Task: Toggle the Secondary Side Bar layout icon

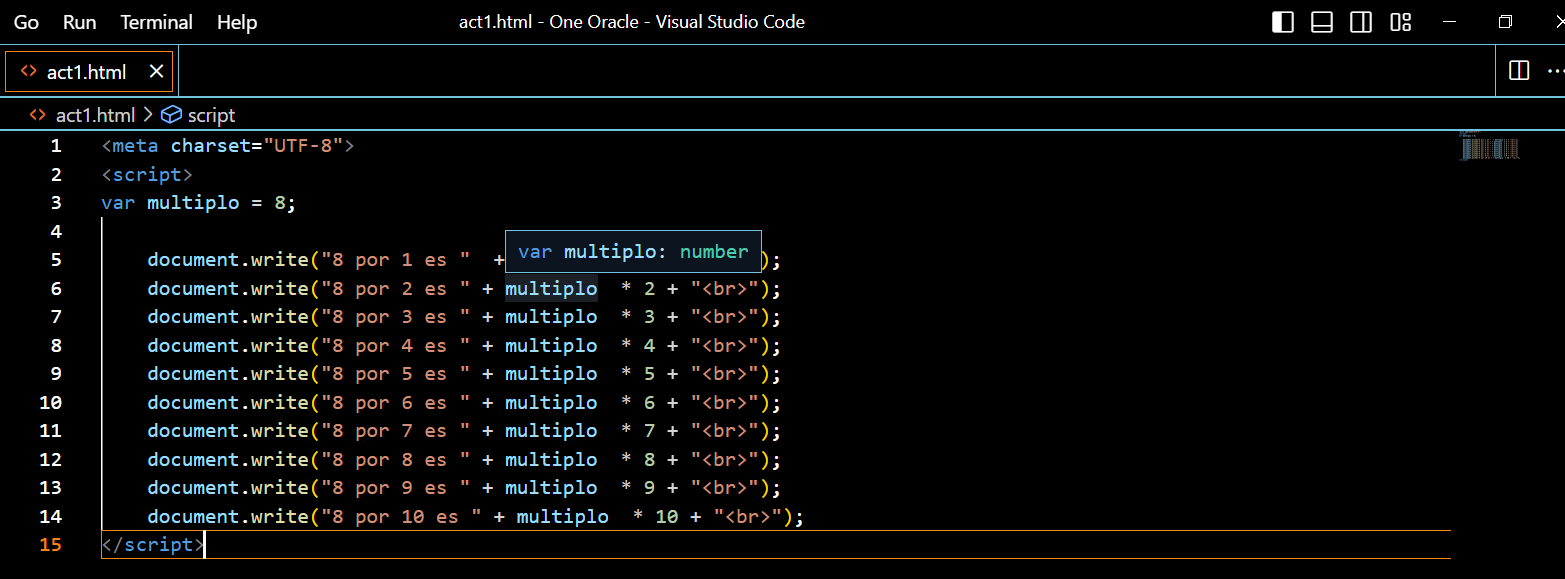Action: [1361, 22]
